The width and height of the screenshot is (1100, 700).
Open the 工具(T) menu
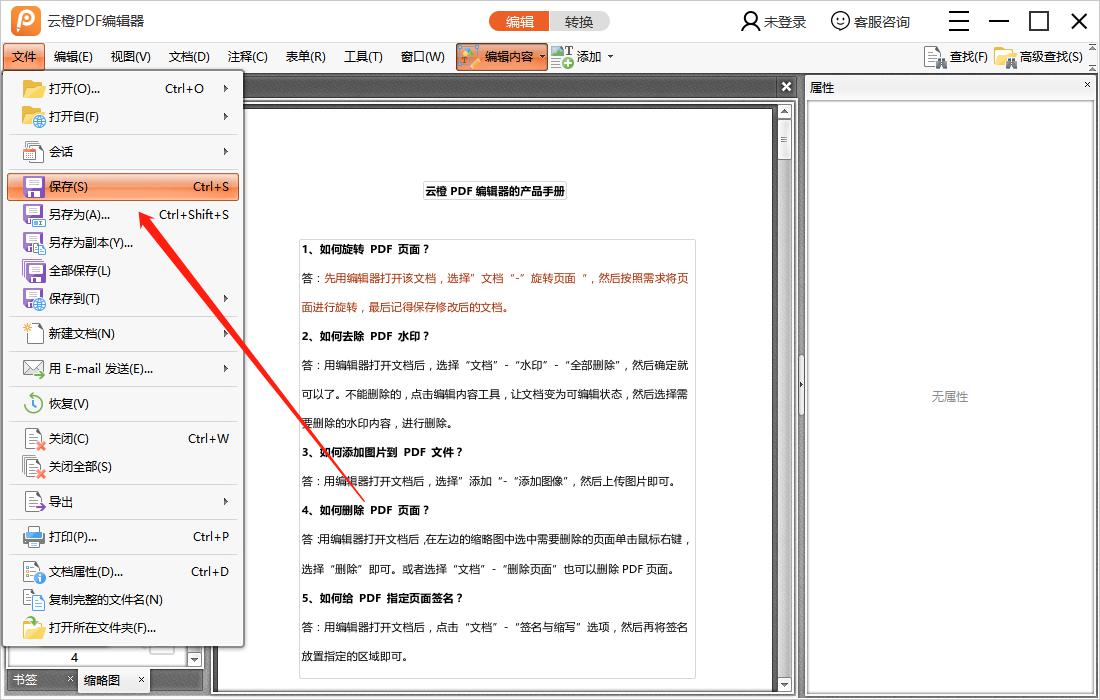[363, 57]
